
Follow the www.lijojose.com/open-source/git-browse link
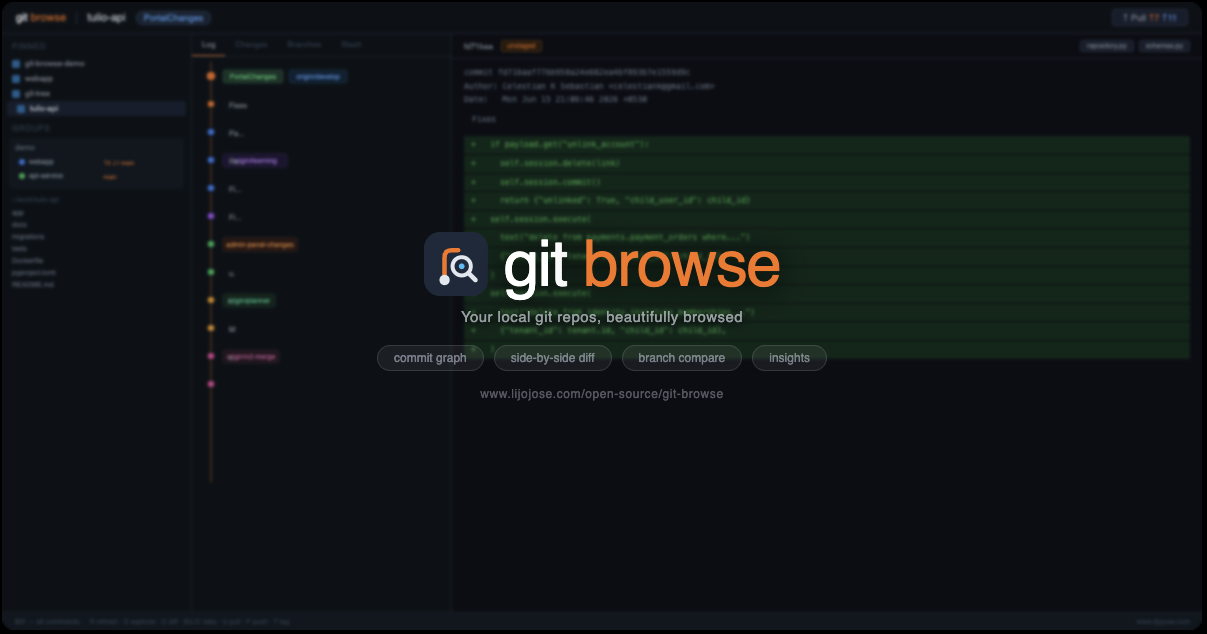601,394
